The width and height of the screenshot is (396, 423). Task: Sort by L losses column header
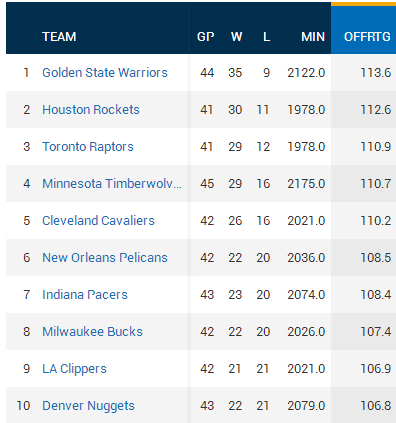point(266,37)
